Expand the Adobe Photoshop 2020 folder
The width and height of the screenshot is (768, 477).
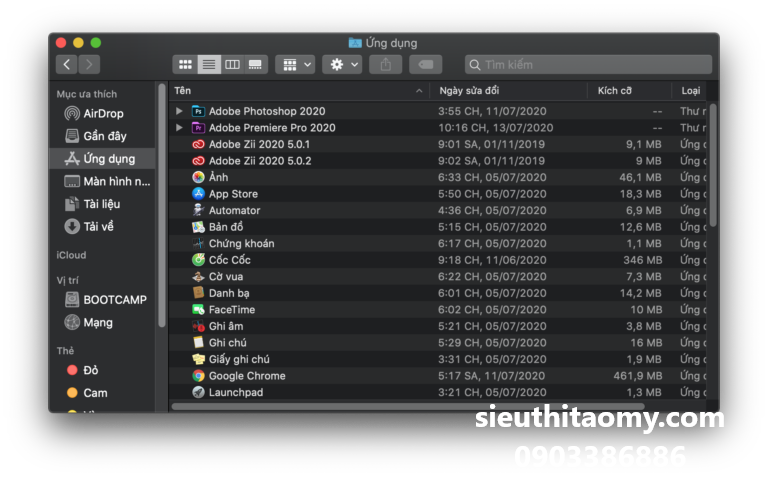[x=179, y=111]
